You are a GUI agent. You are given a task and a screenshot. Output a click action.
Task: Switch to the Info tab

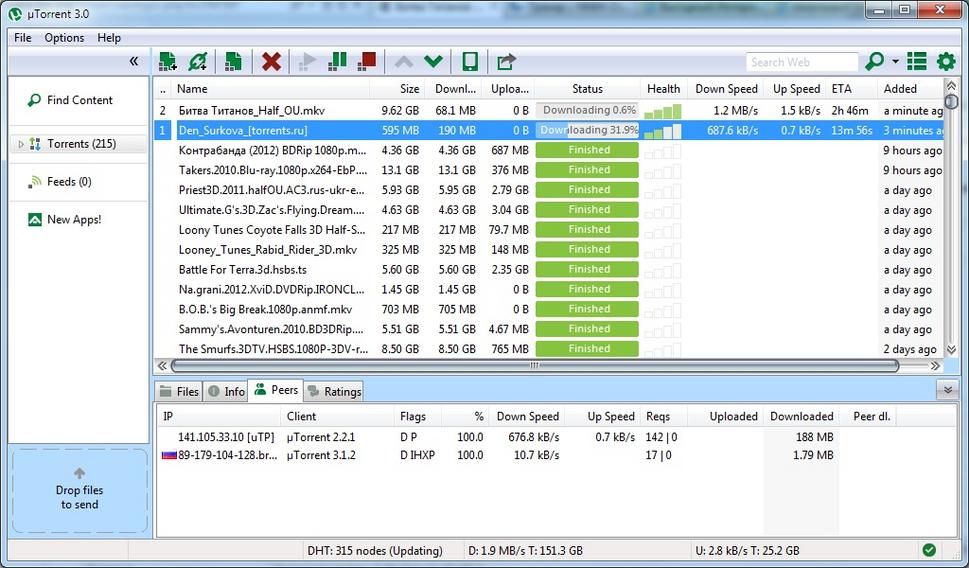click(226, 391)
